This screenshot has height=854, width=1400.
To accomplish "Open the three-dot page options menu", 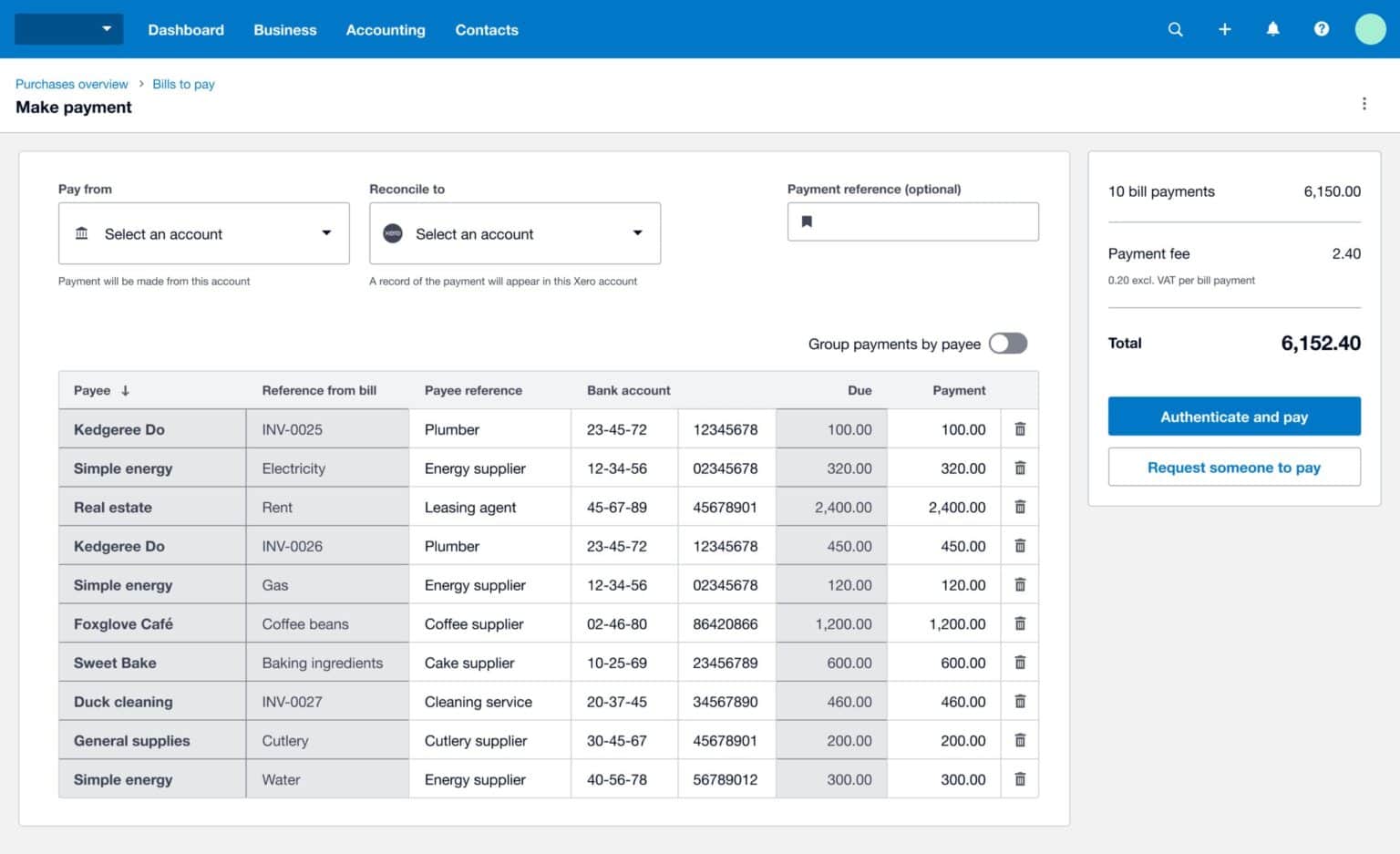I will coord(1364,104).
